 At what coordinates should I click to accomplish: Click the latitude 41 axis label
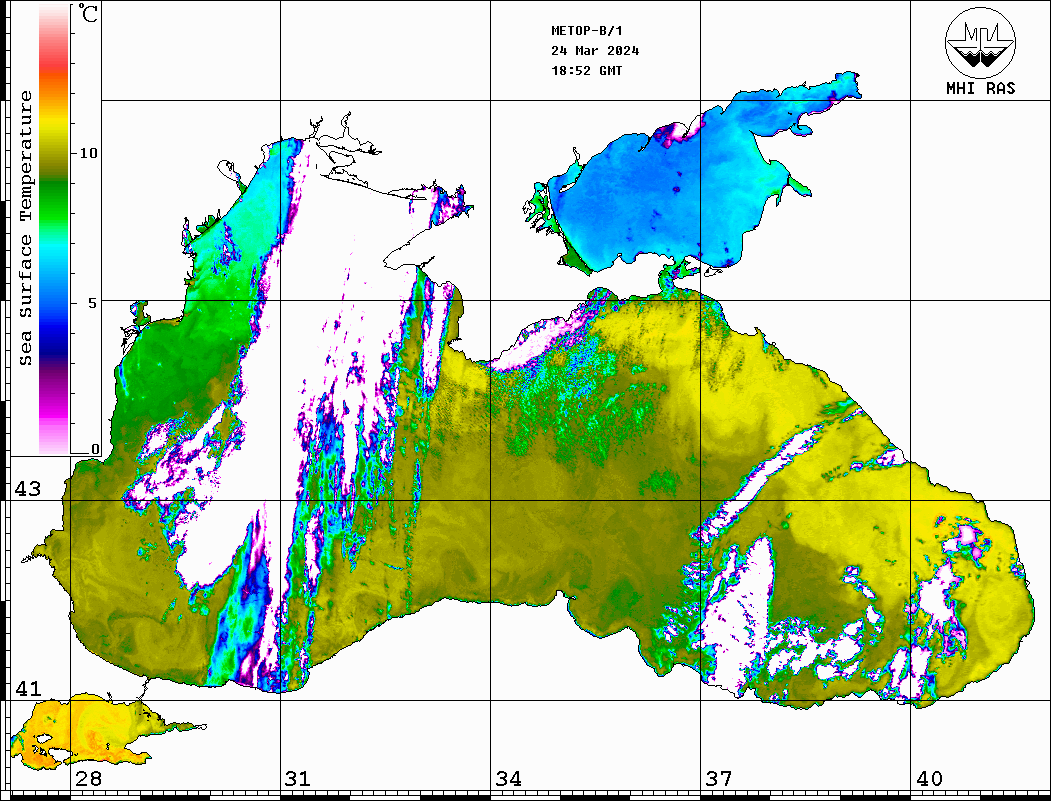coord(27,689)
